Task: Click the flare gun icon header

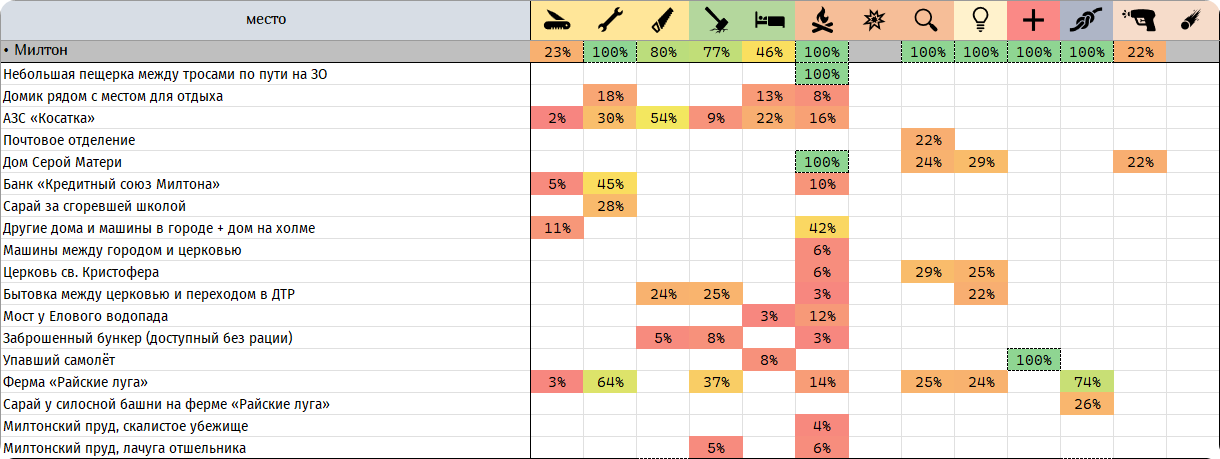Action: [x=1140, y=20]
